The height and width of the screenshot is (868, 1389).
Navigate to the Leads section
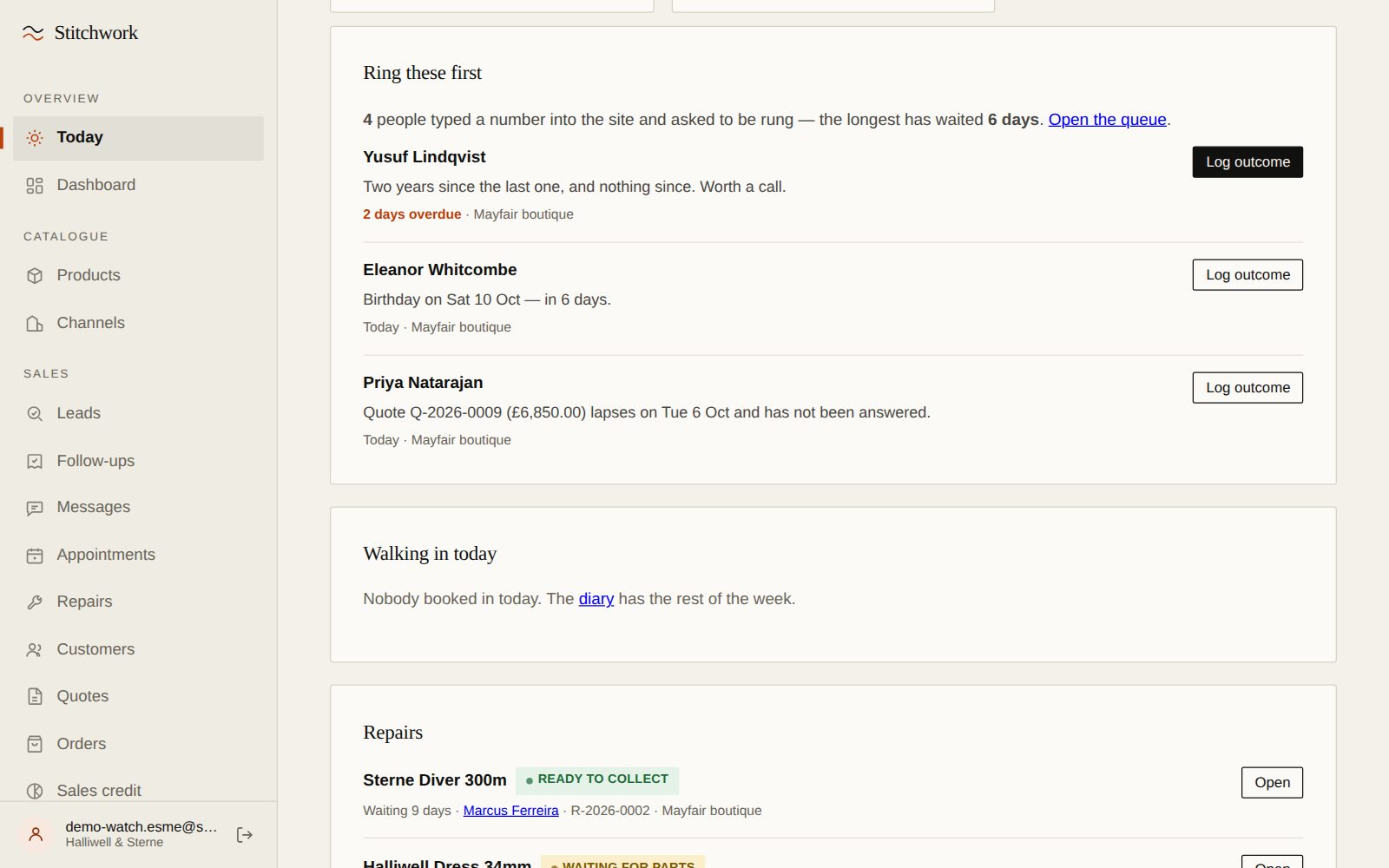pos(138,414)
